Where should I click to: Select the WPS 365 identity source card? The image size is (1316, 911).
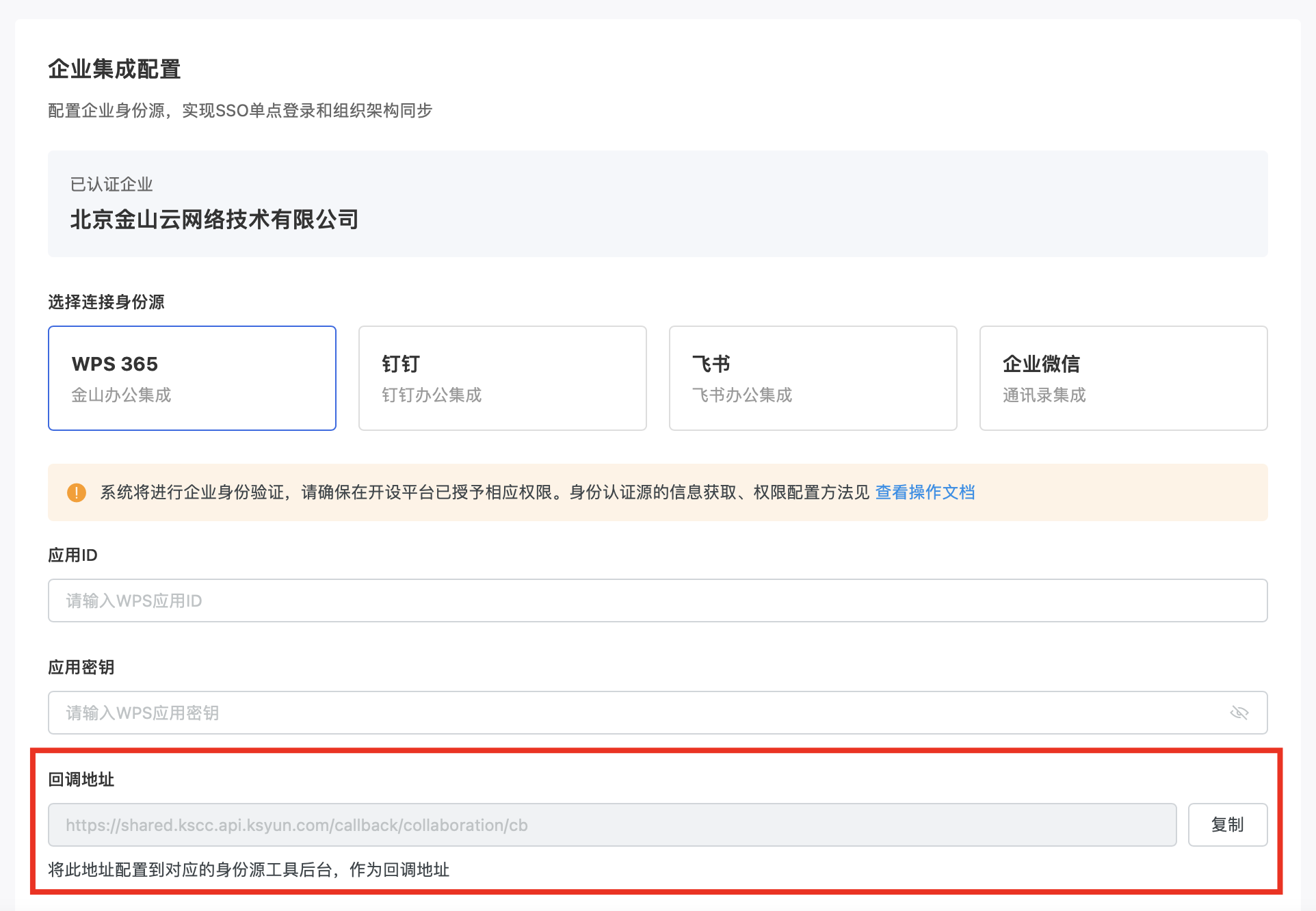point(192,378)
